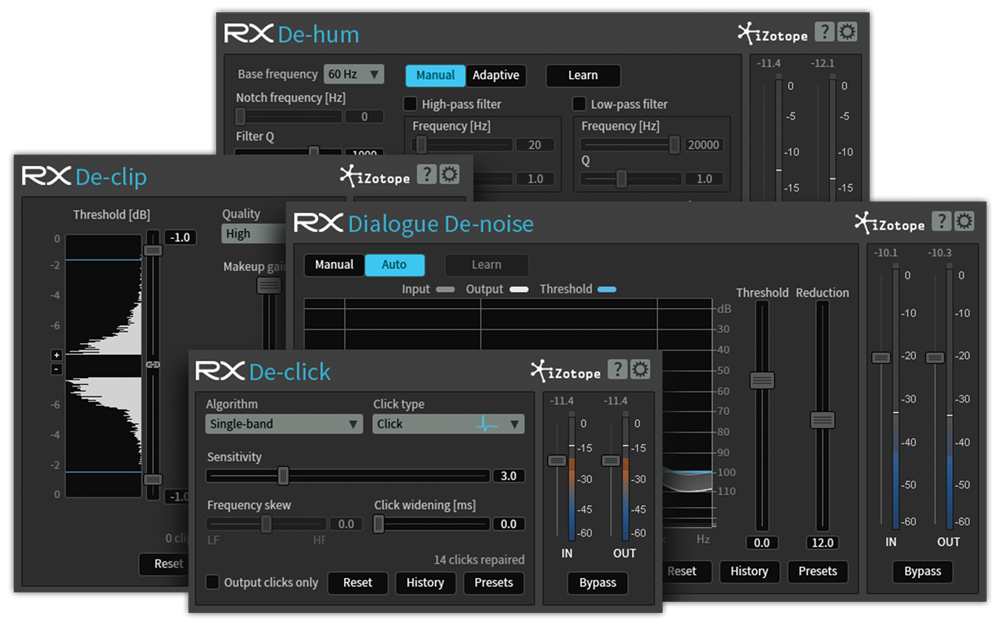Click De-hum low-pass Q slider handle
This screenshot has height=625, width=1000.
622,179
